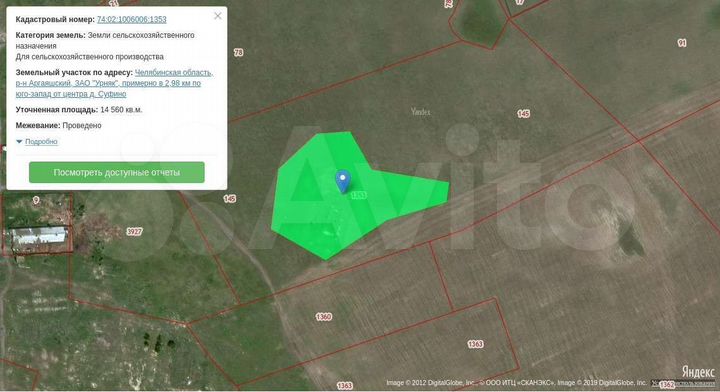Viewport: 720px width, 392px height.
Task: Open the land plot address link
Action: click(114, 83)
